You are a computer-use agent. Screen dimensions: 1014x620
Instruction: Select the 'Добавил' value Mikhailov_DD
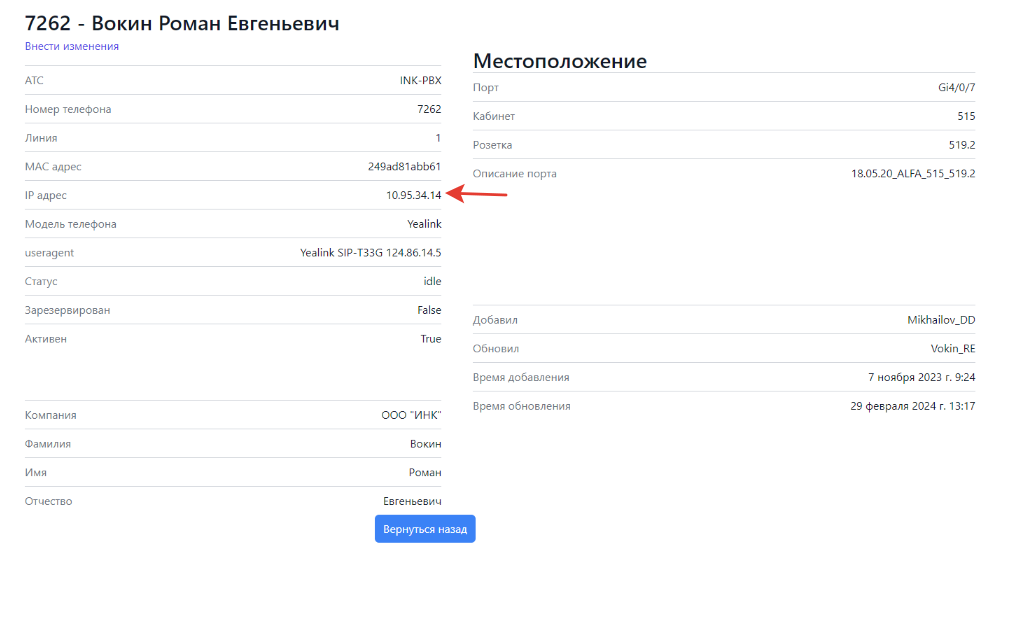click(941, 320)
